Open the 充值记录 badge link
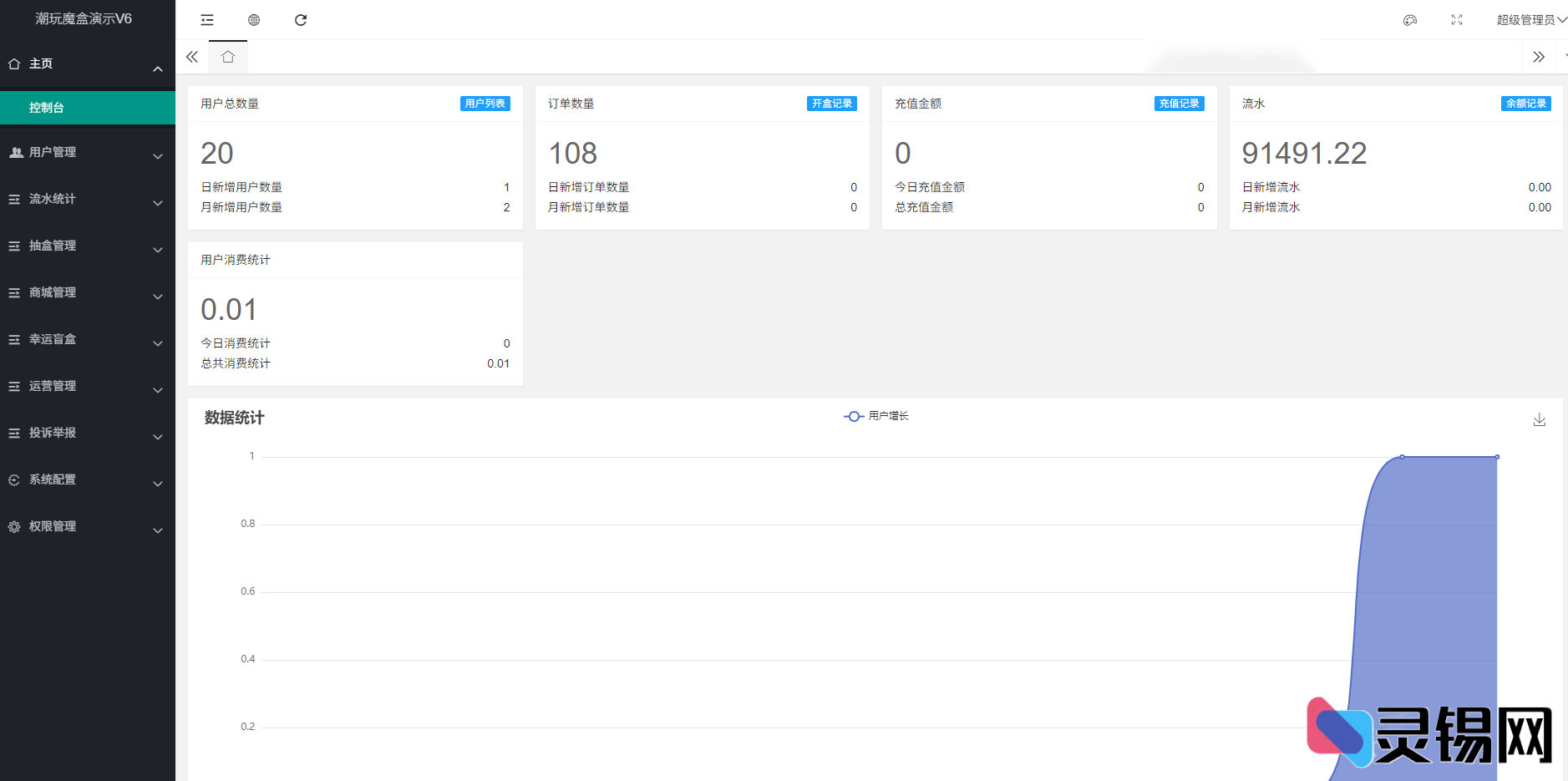 (1179, 104)
